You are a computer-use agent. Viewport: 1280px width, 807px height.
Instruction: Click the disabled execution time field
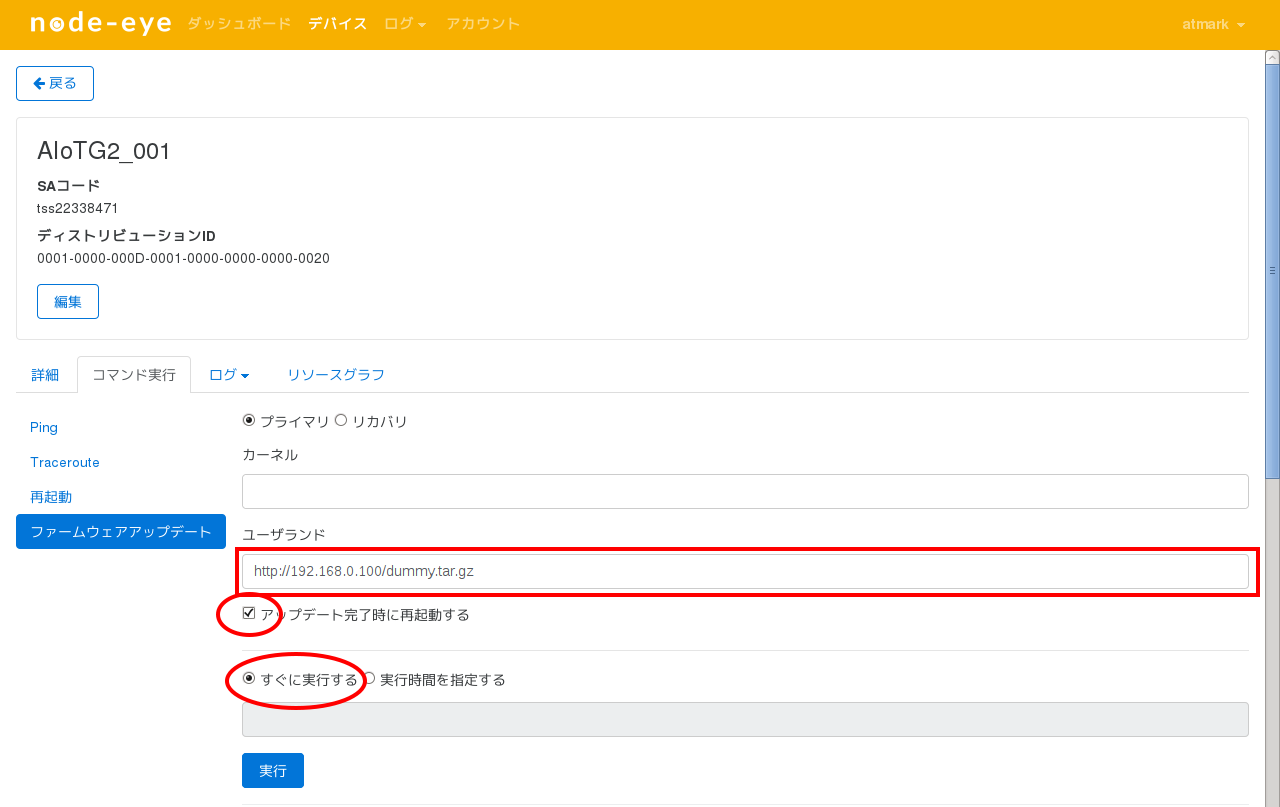point(745,719)
